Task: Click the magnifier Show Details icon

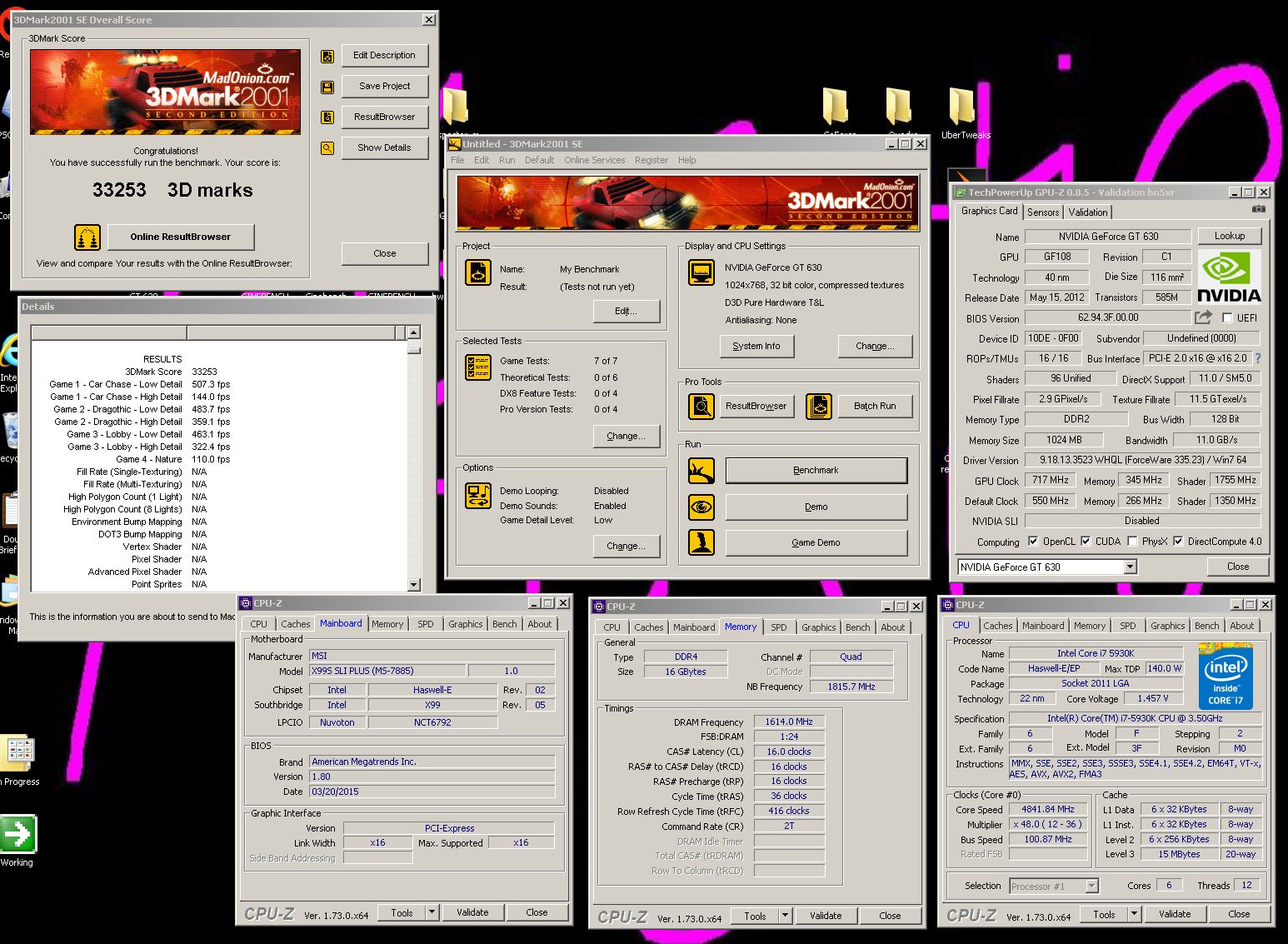Action: click(x=327, y=148)
